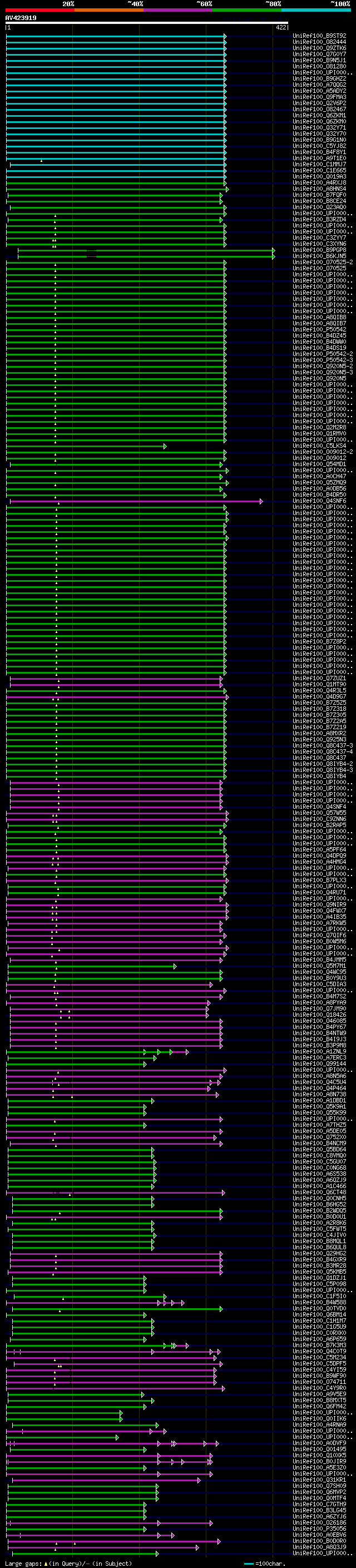Select hit label UniRef100_A0DVF9

pyautogui.click(x=319, y=1443)
